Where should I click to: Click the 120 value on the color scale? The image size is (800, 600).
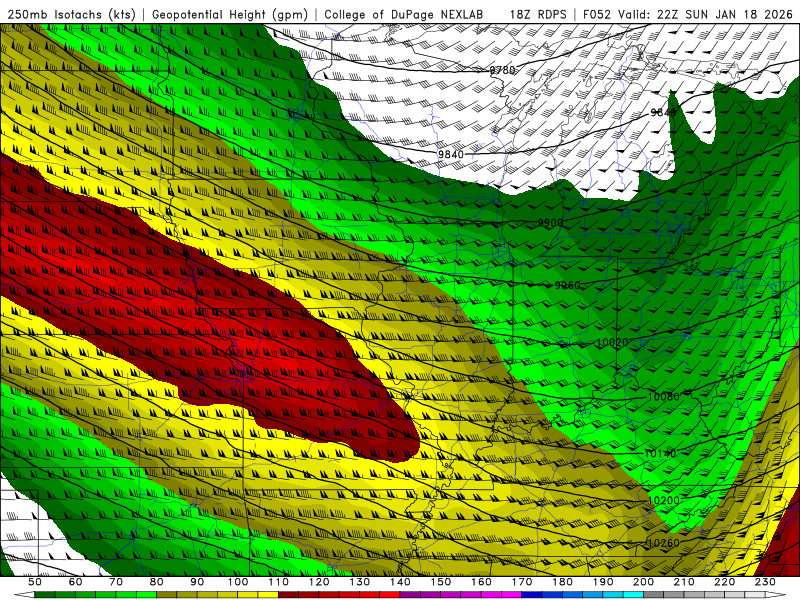pos(319,582)
